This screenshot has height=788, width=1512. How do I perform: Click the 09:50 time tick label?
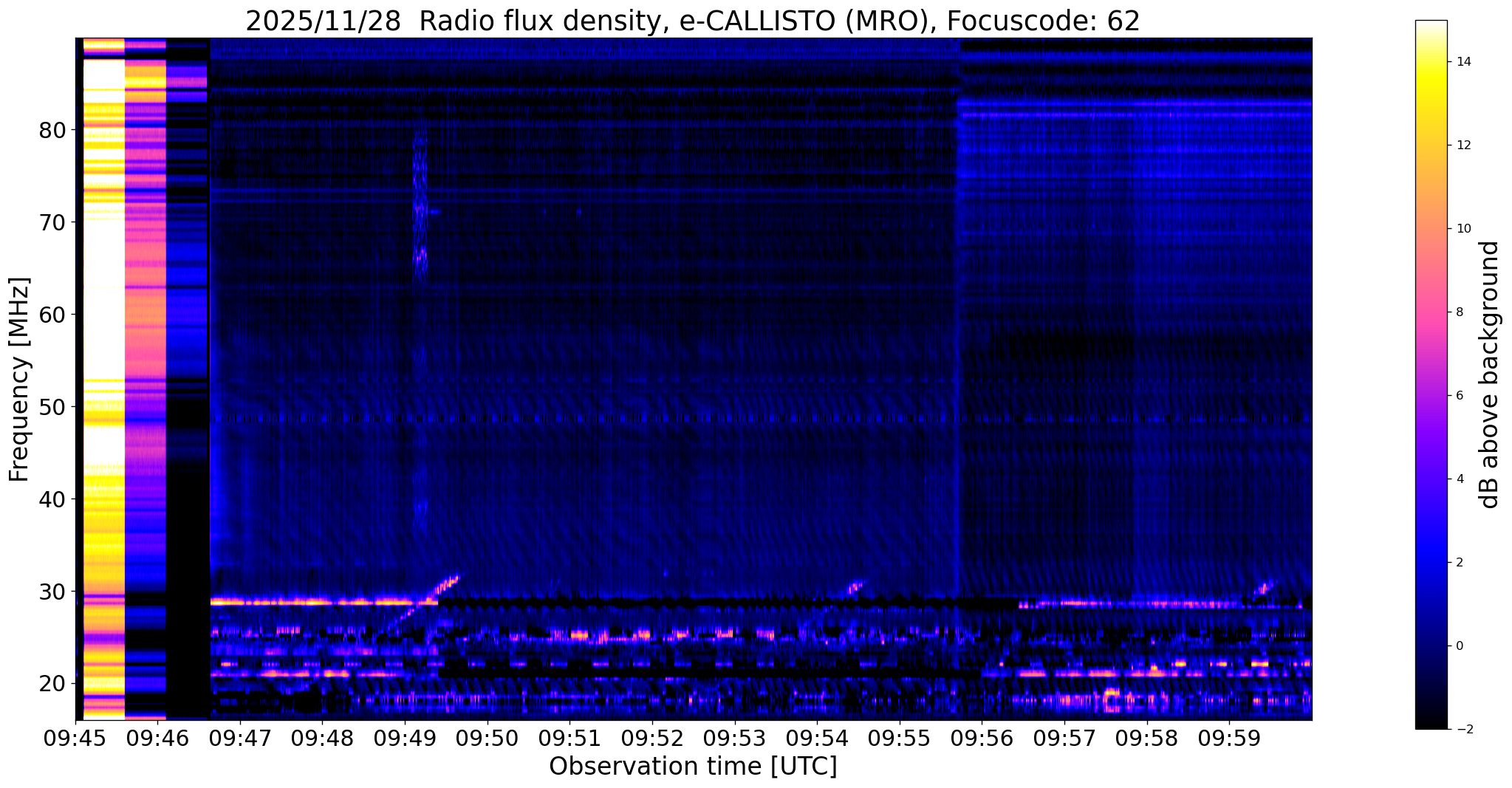488,737
